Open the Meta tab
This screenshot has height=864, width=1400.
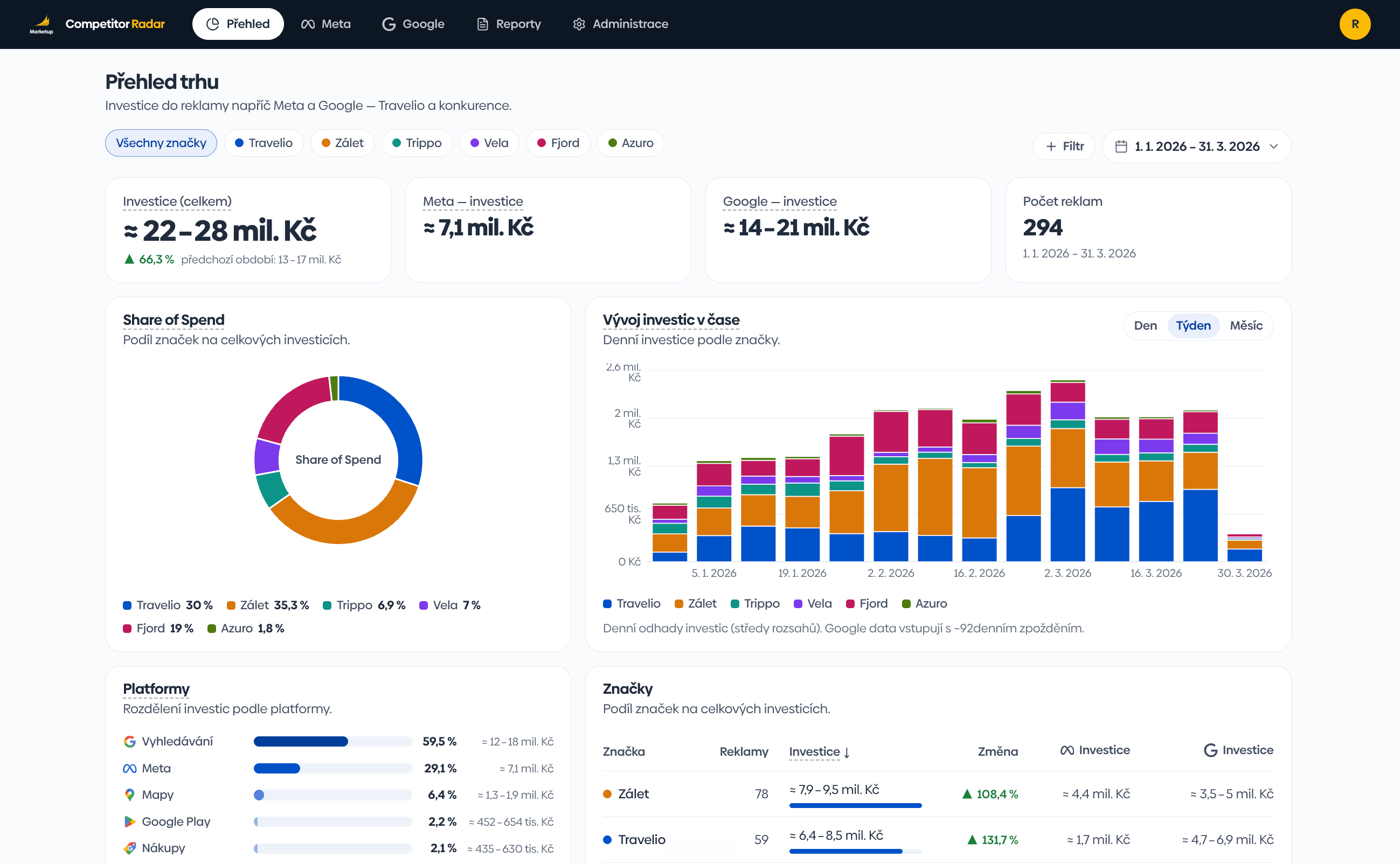click(326, 24)
